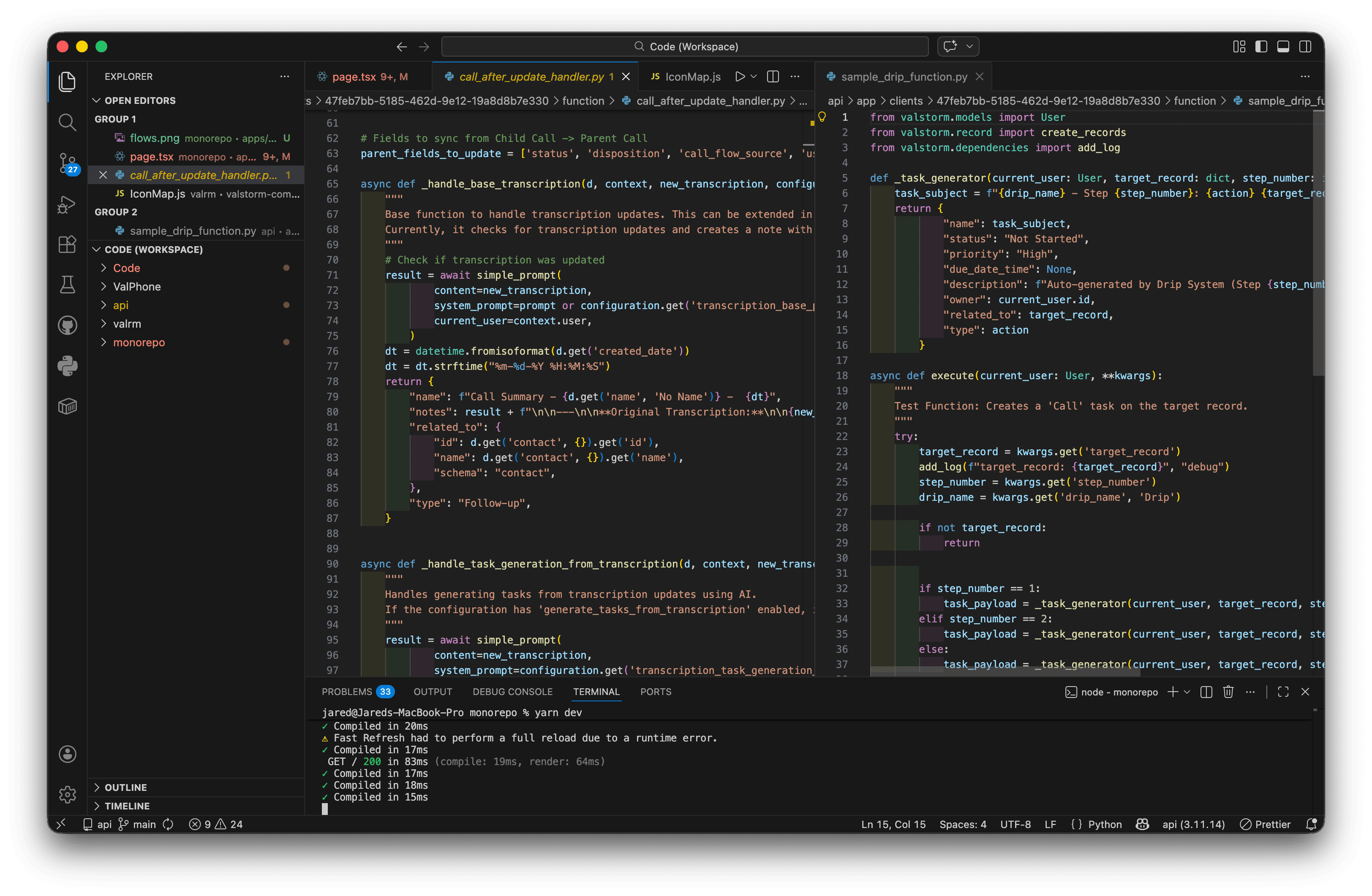Split the editor using the split icon

(773, 76)
